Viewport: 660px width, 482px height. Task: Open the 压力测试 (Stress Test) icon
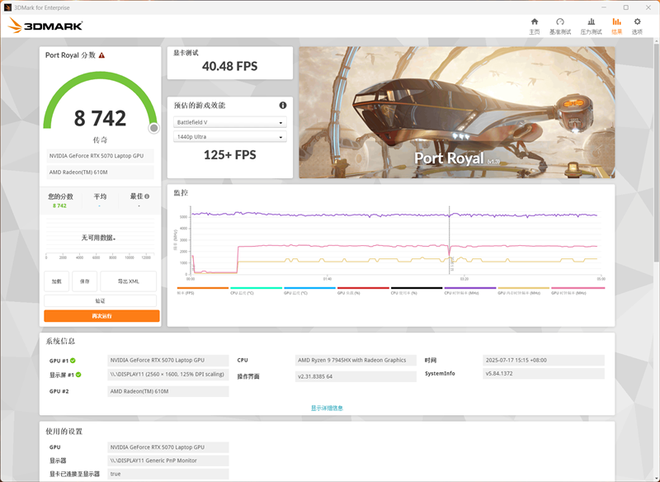point(591,26)
